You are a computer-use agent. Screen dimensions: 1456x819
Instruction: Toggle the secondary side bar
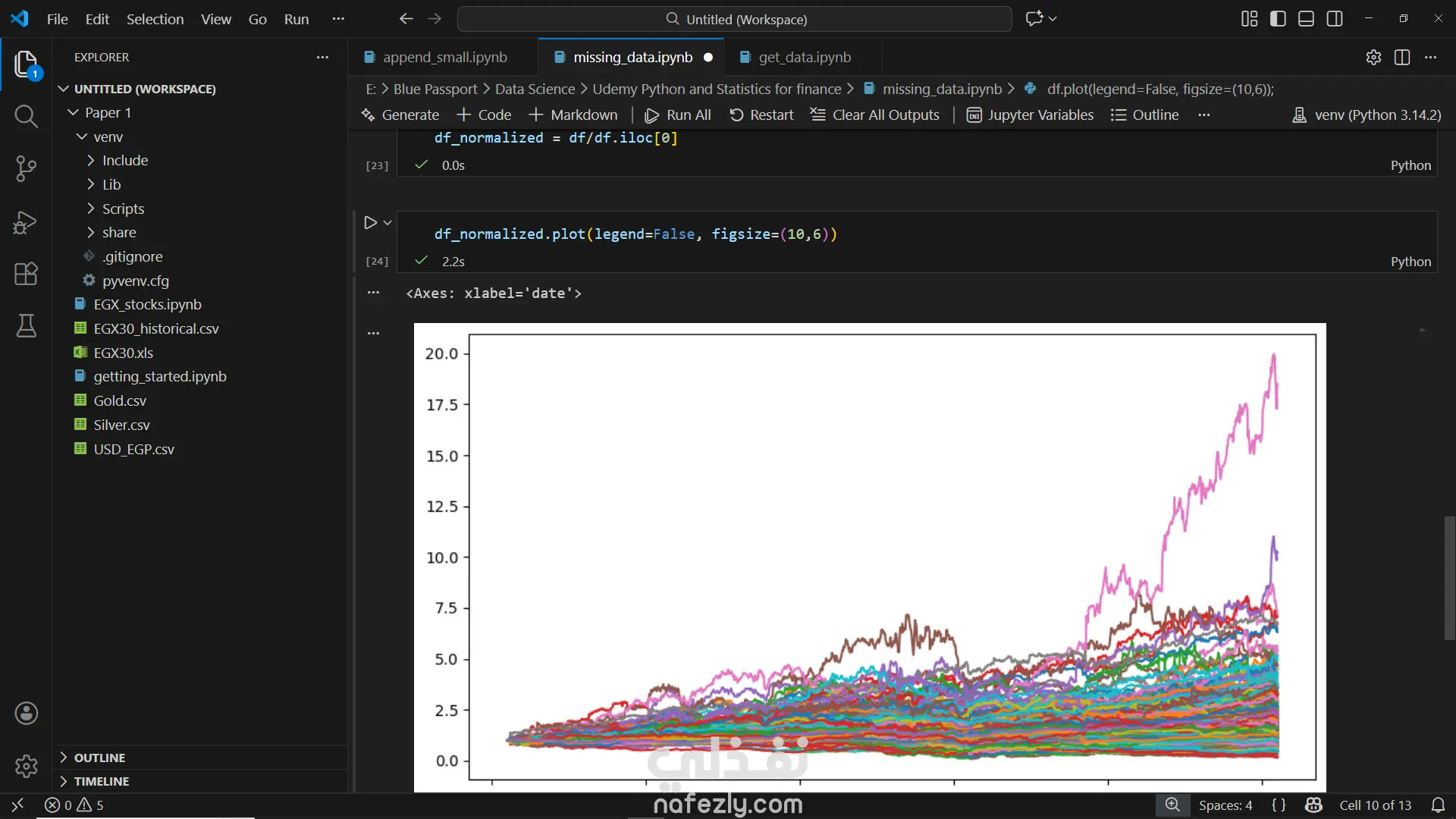click(x=1335, y=19)
